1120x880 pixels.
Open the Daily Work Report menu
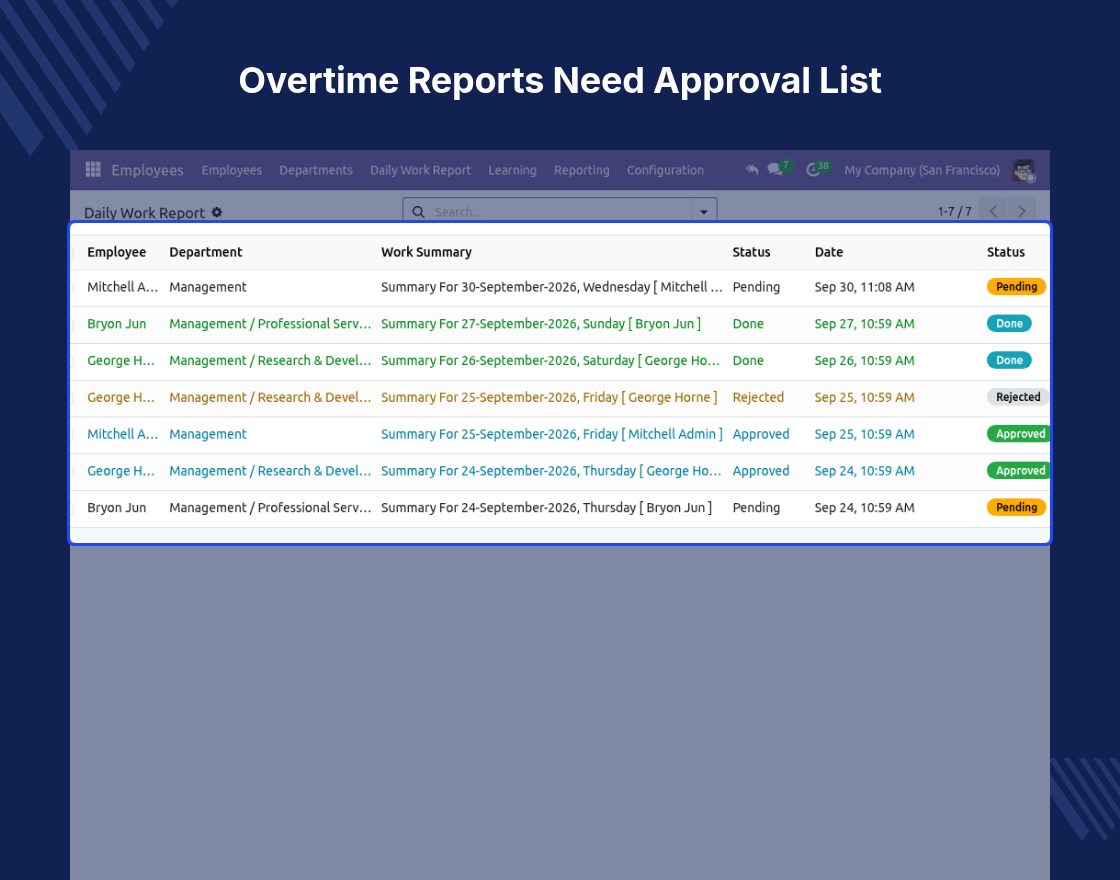pos(420,170)
